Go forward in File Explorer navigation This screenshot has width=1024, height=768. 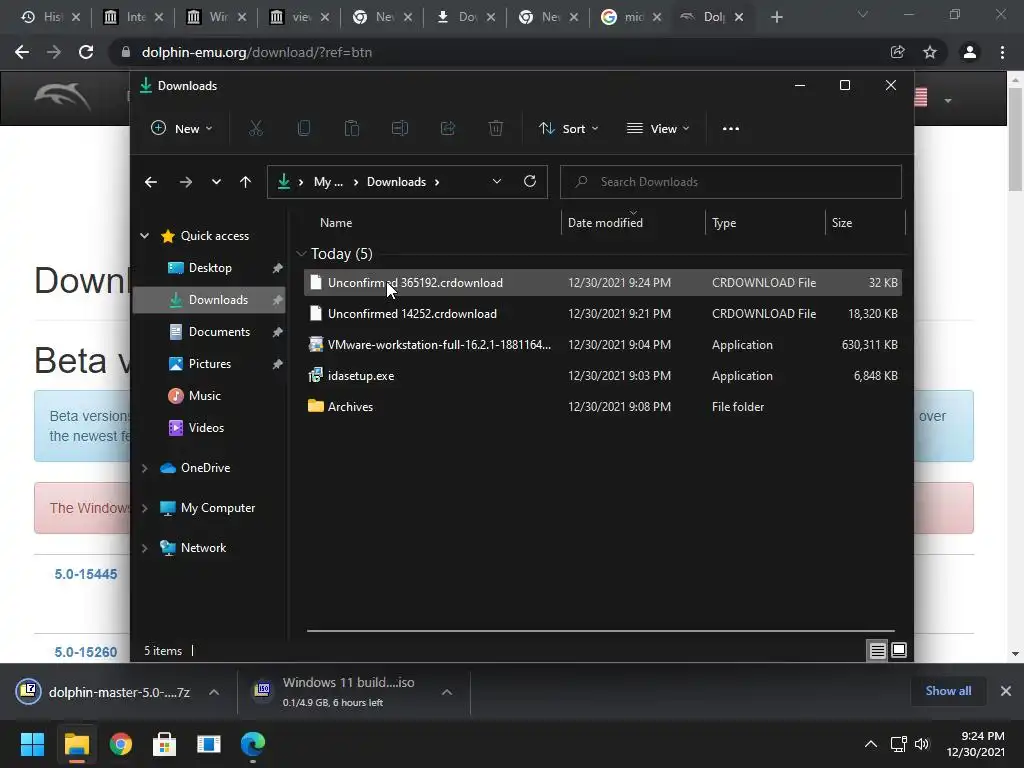pyautogui.click(x=185, y=182)
